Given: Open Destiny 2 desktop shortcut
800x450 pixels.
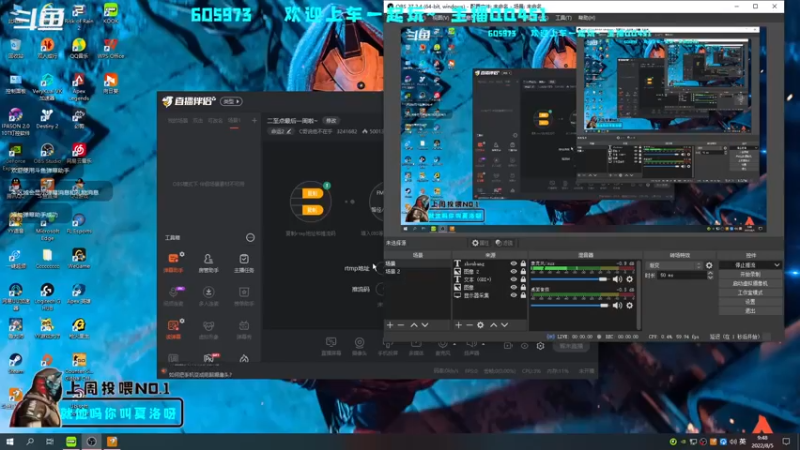Looking at the screenshot, I should coord(47,119).
